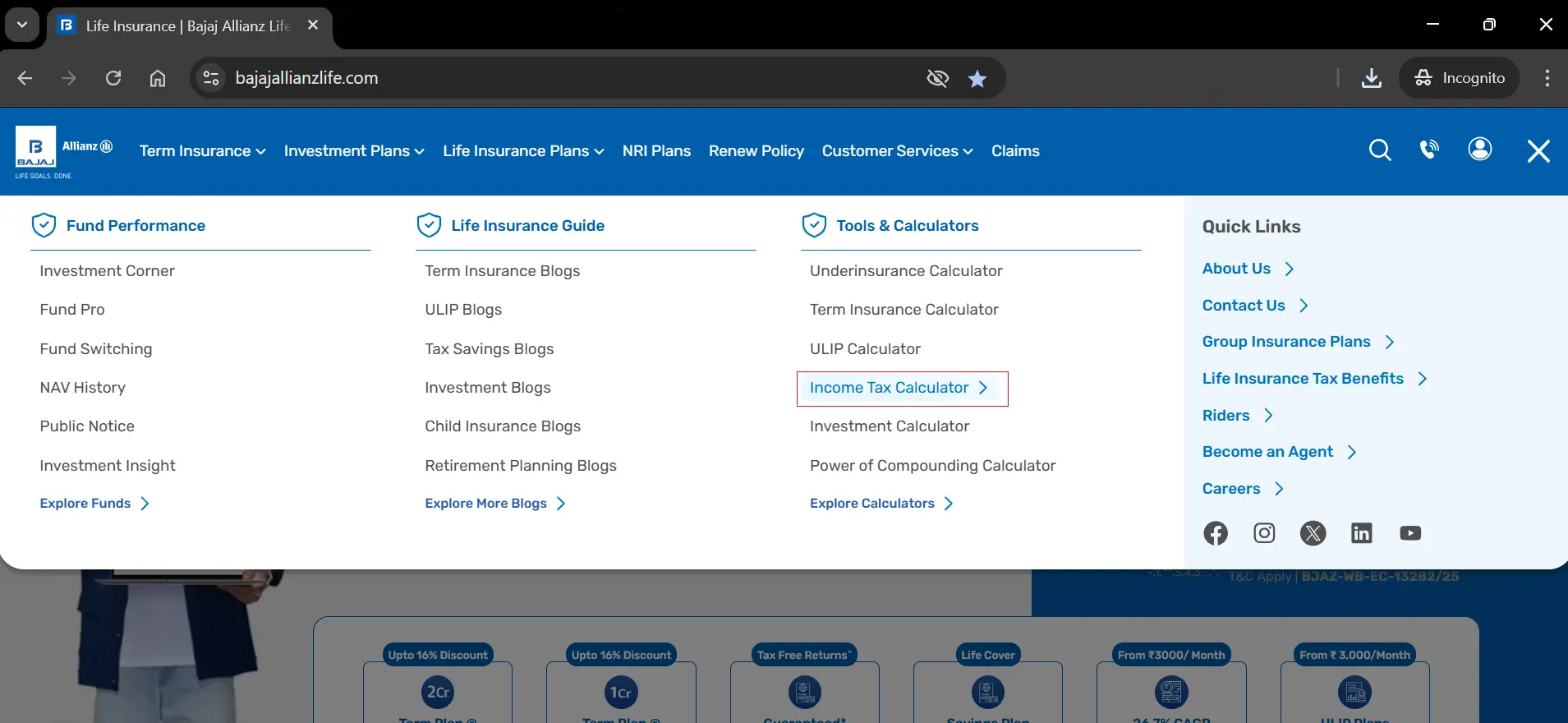Click the browser back arrow
Viewport: 1568px width, 723px height.
tap(25, 78)
